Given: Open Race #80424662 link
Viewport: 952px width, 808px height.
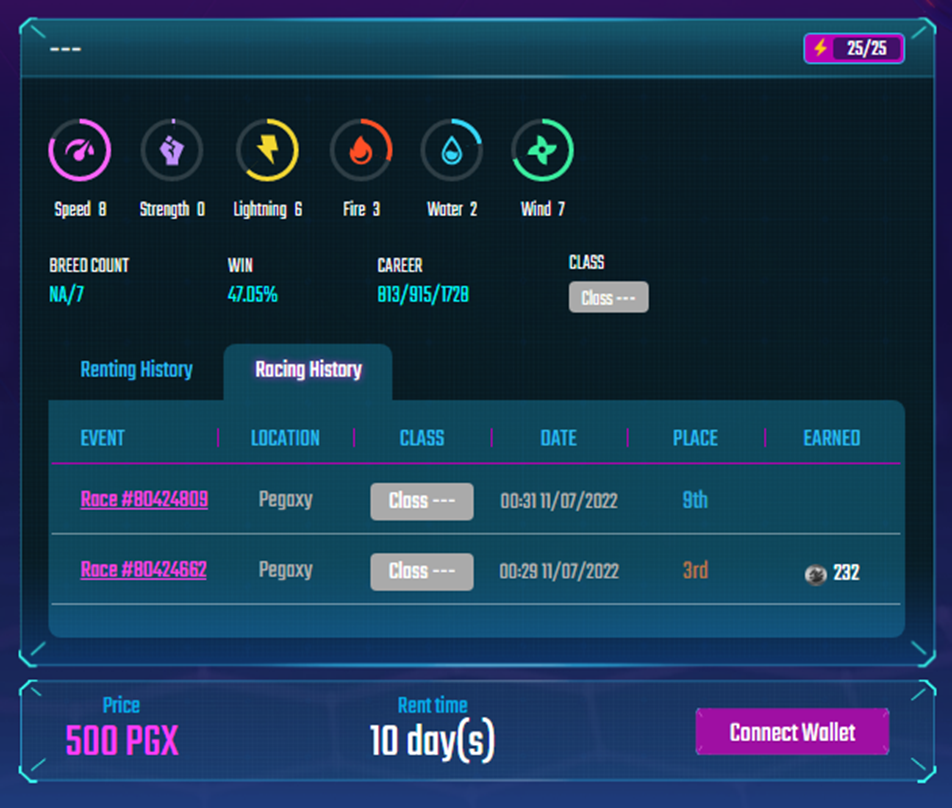Looking at the screenshot, I should (144, 570).
